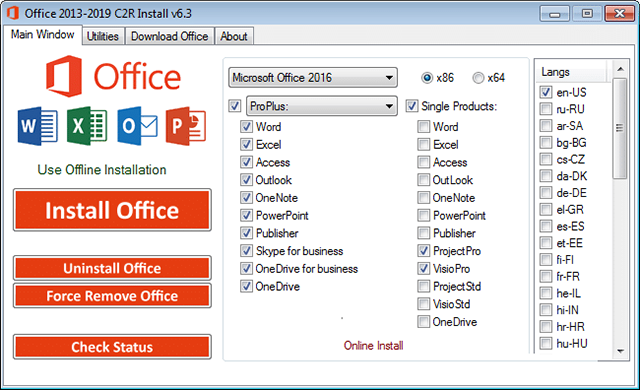Enable the hu-HU language
The width and height of the screenshot is (640, 390).
[546, 343]
